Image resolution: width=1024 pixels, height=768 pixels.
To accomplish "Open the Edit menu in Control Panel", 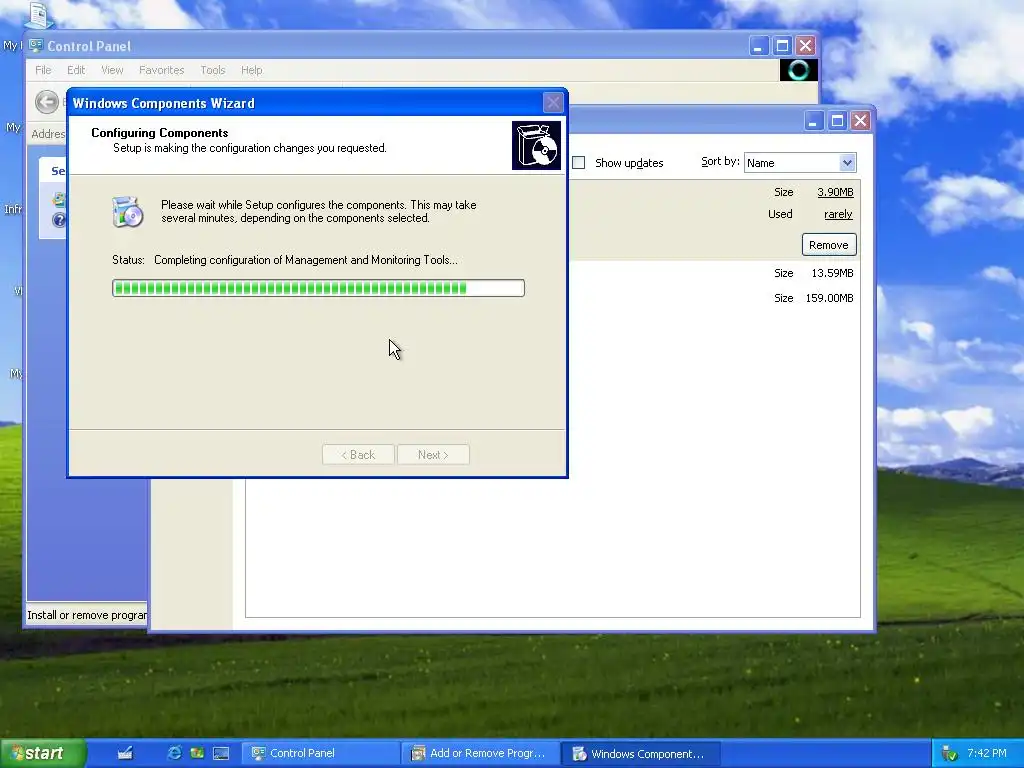I will tap(76, 70).
